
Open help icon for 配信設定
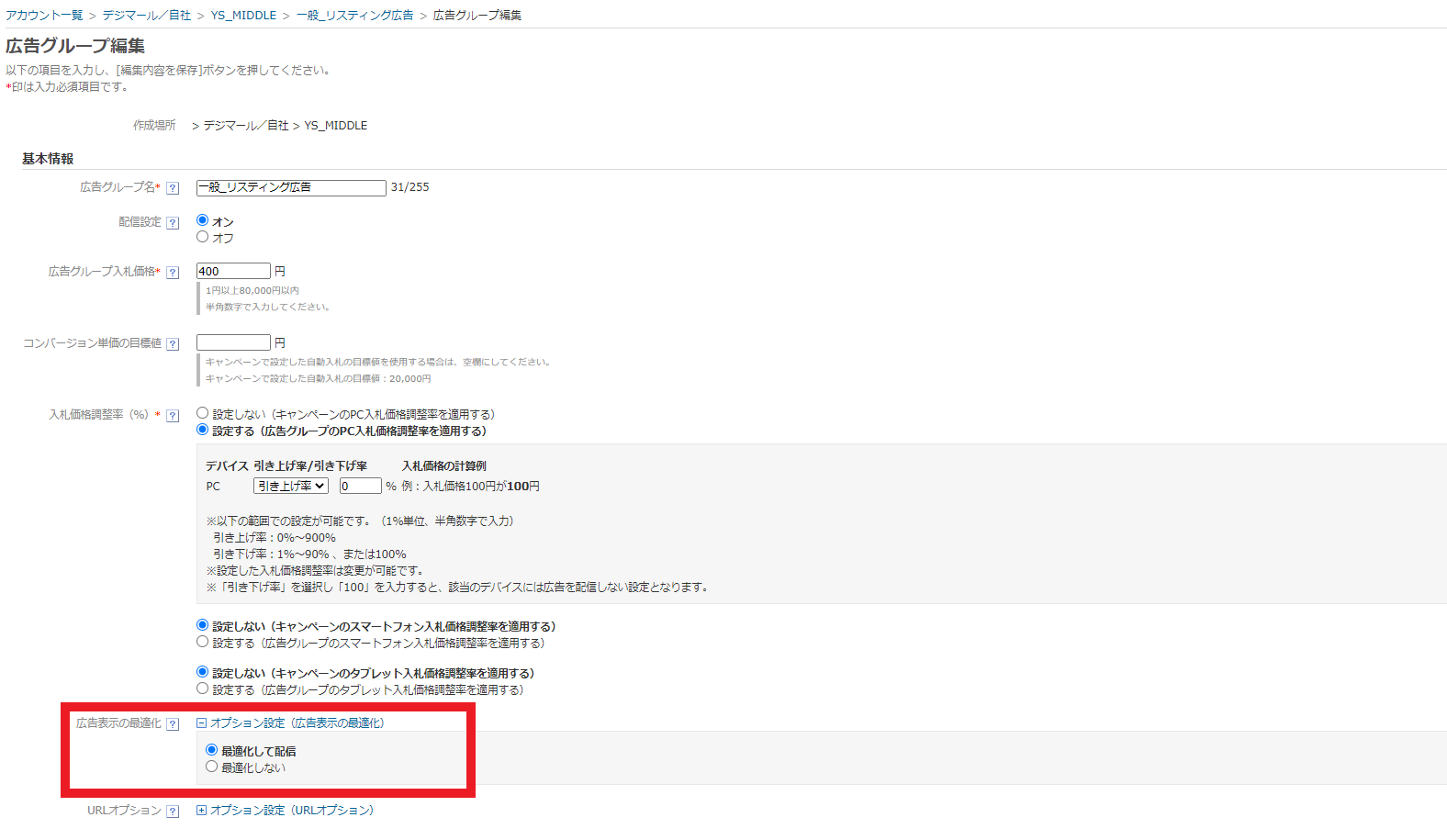(x=173, y=223)
